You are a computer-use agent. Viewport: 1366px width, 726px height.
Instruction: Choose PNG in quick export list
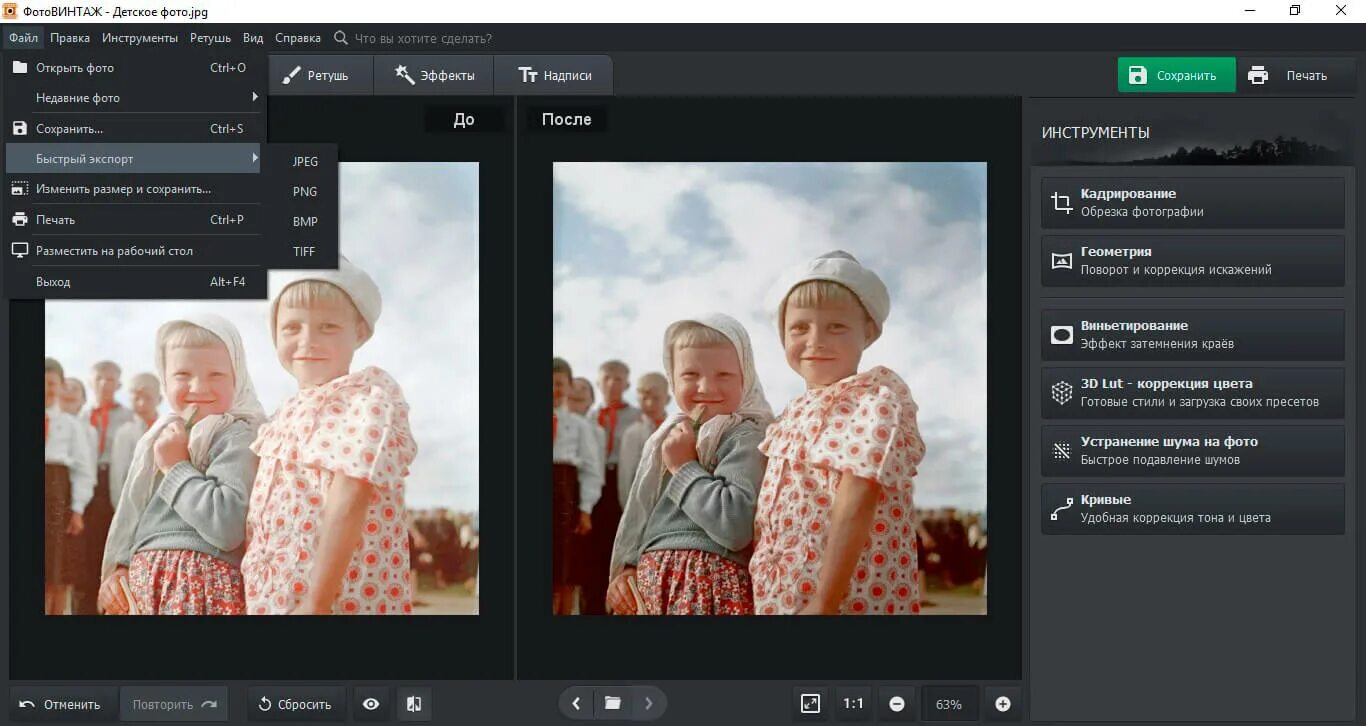(x=305, y=191)
